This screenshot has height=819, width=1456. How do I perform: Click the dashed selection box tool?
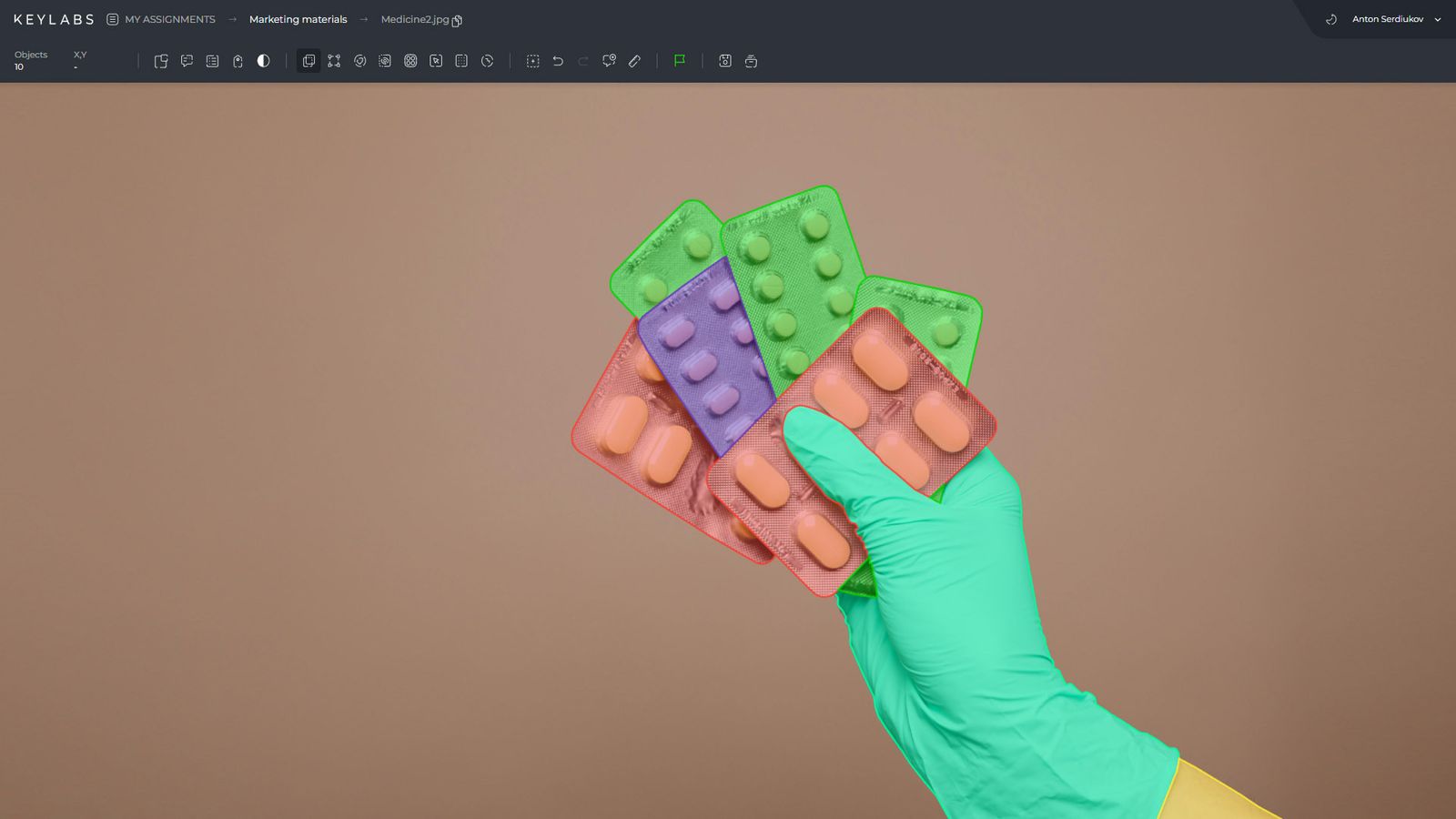pos(532,61)
